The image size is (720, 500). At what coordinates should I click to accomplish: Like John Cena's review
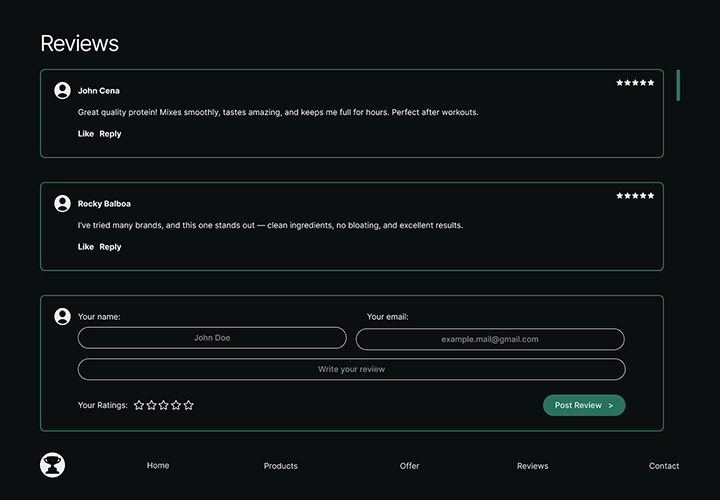[x=86, y=134]
